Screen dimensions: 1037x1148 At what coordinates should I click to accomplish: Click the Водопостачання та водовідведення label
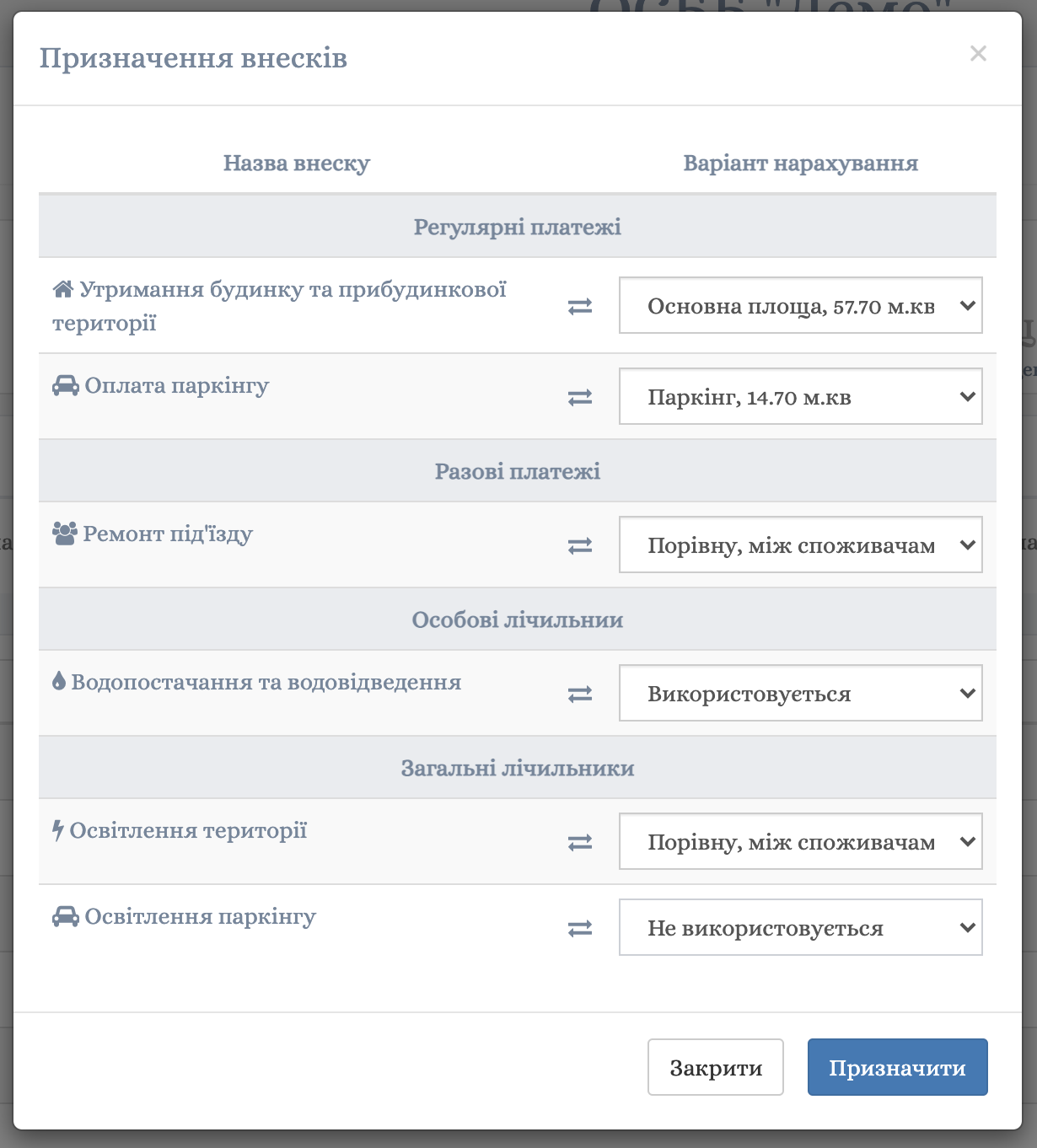(x=266, y=682)
